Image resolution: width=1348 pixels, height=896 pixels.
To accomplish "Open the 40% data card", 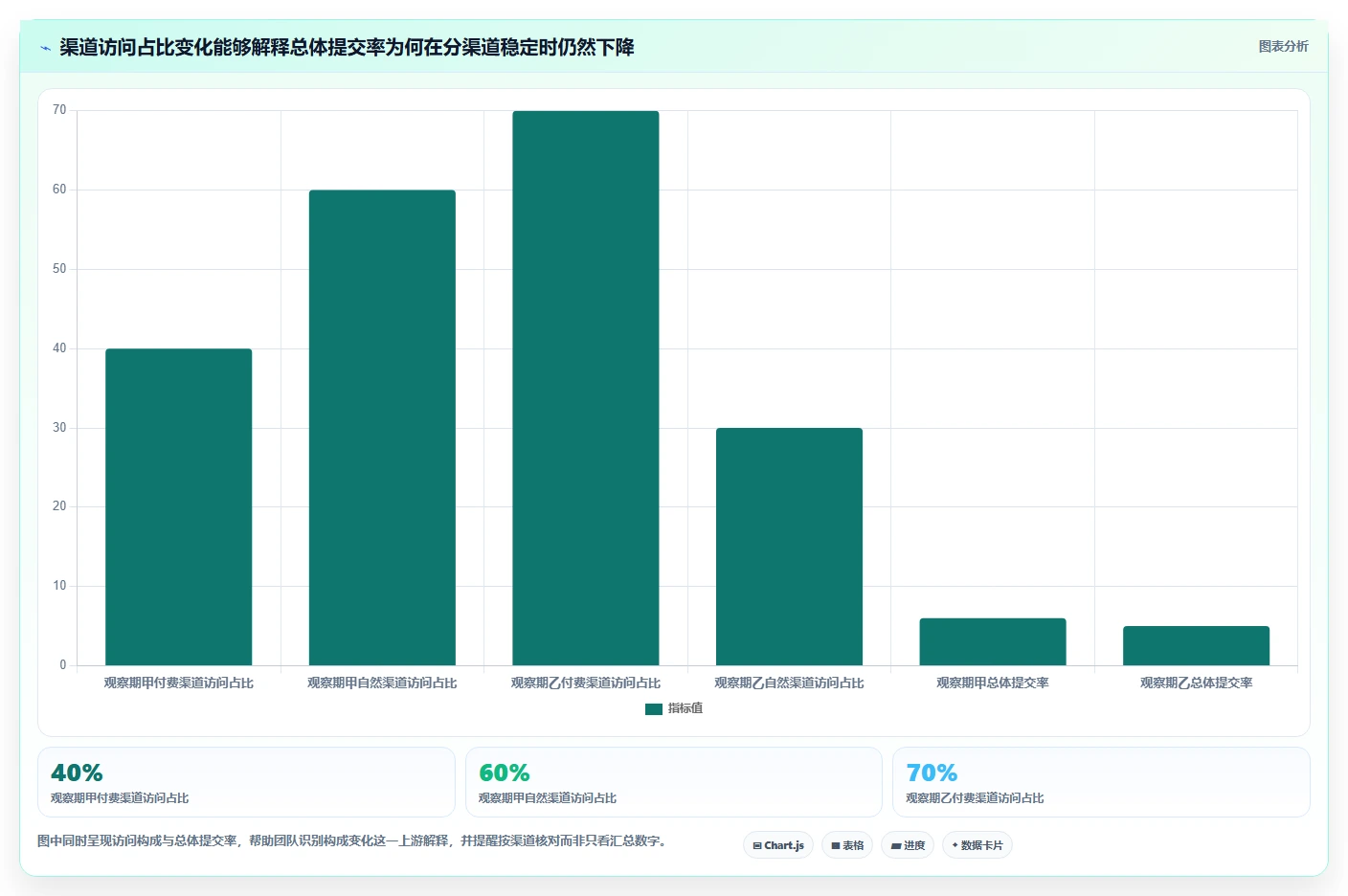I will click(x=246, y=782).
